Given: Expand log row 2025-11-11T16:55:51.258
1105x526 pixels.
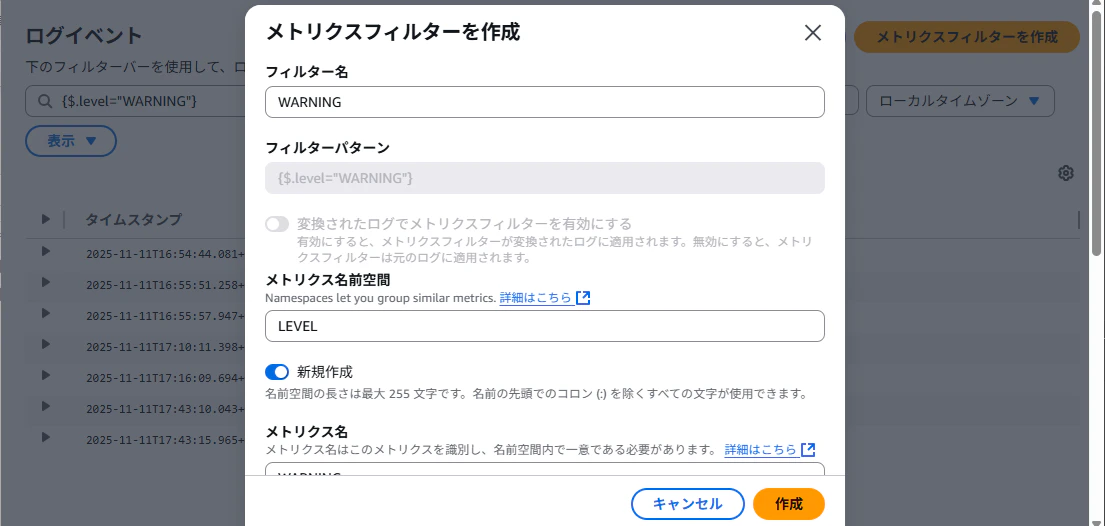Looking at the screenshot, I should (x=46, y=282).
